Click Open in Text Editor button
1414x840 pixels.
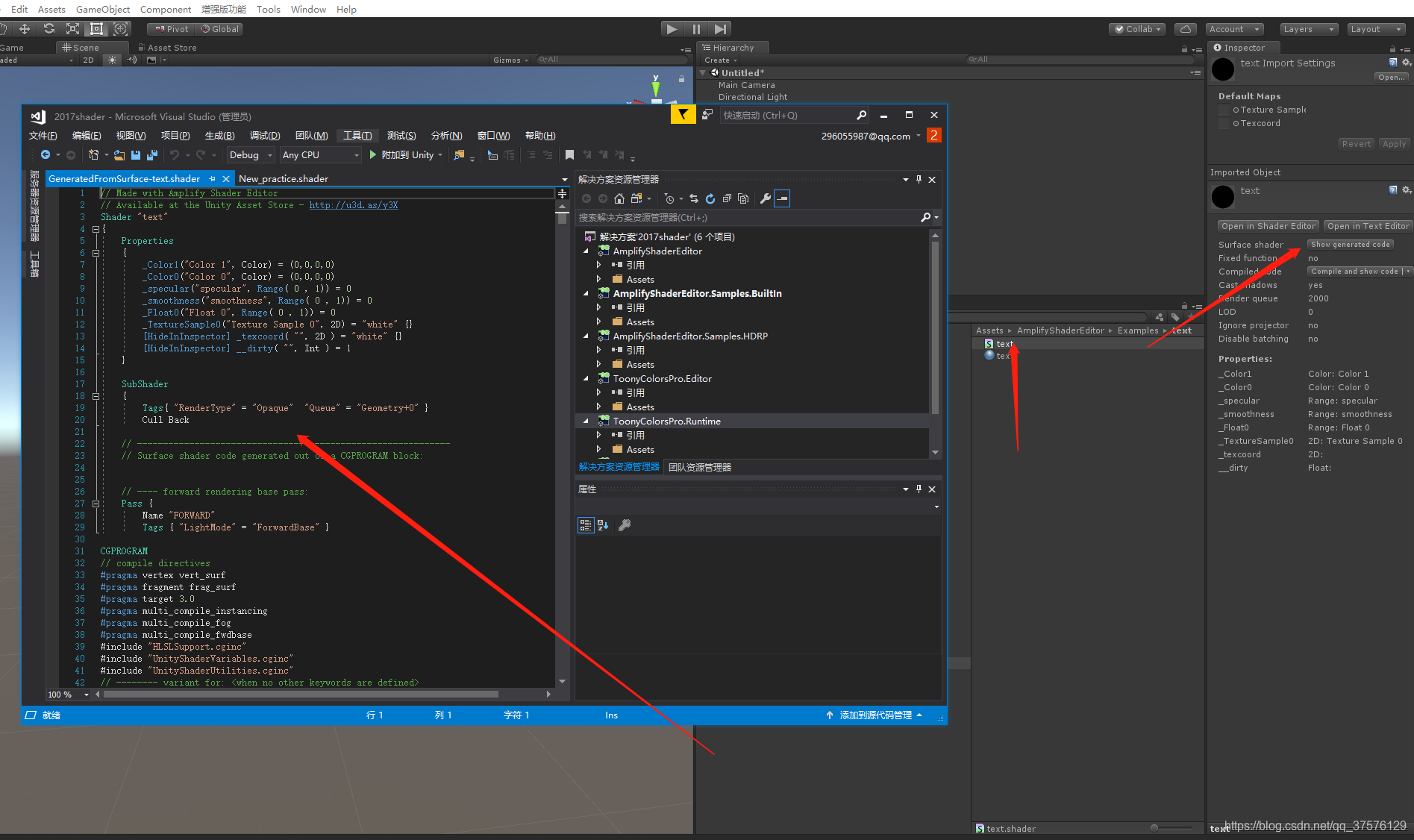1368,226
